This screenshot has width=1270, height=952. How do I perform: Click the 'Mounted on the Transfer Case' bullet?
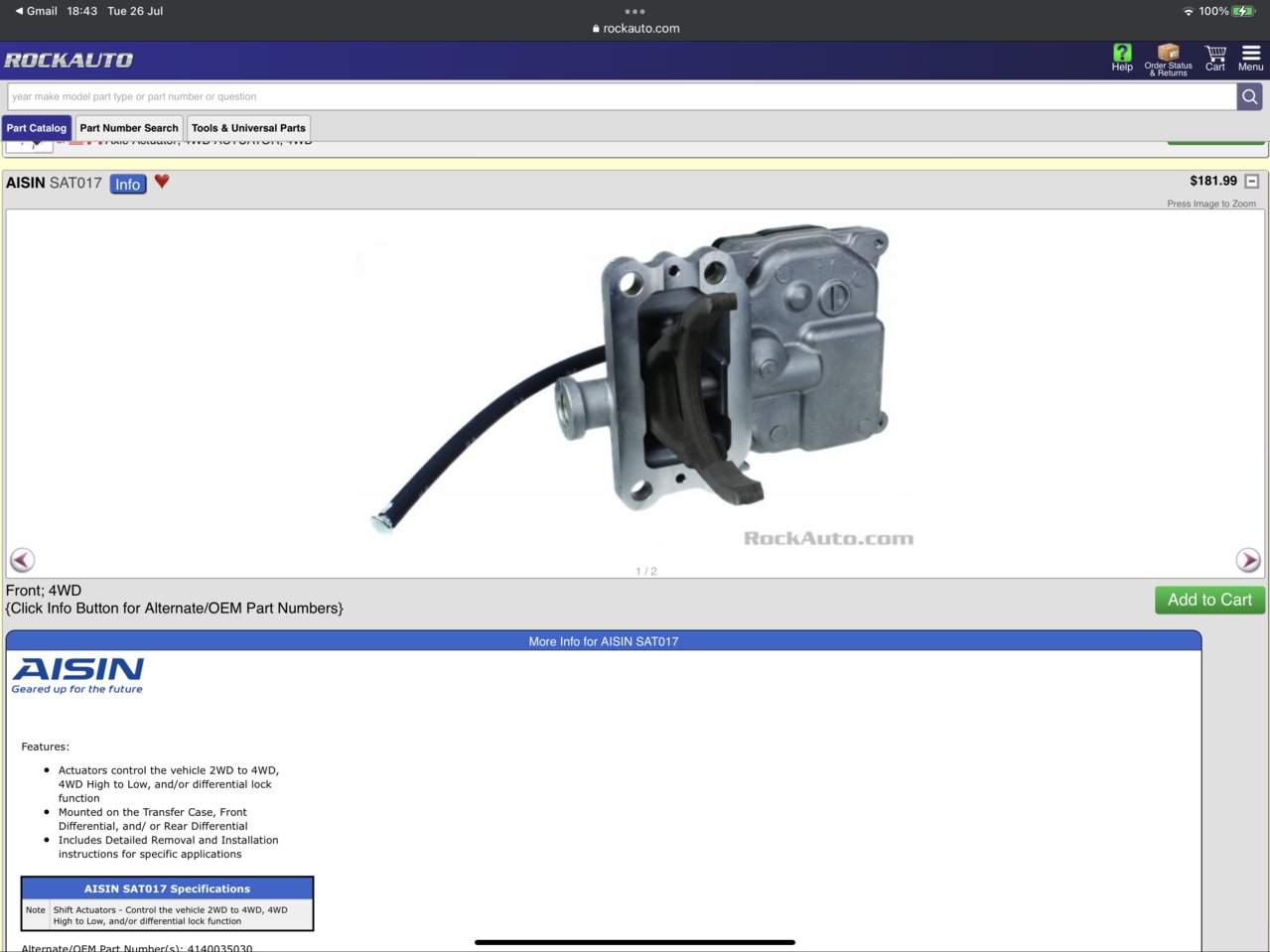click(153, 819)
